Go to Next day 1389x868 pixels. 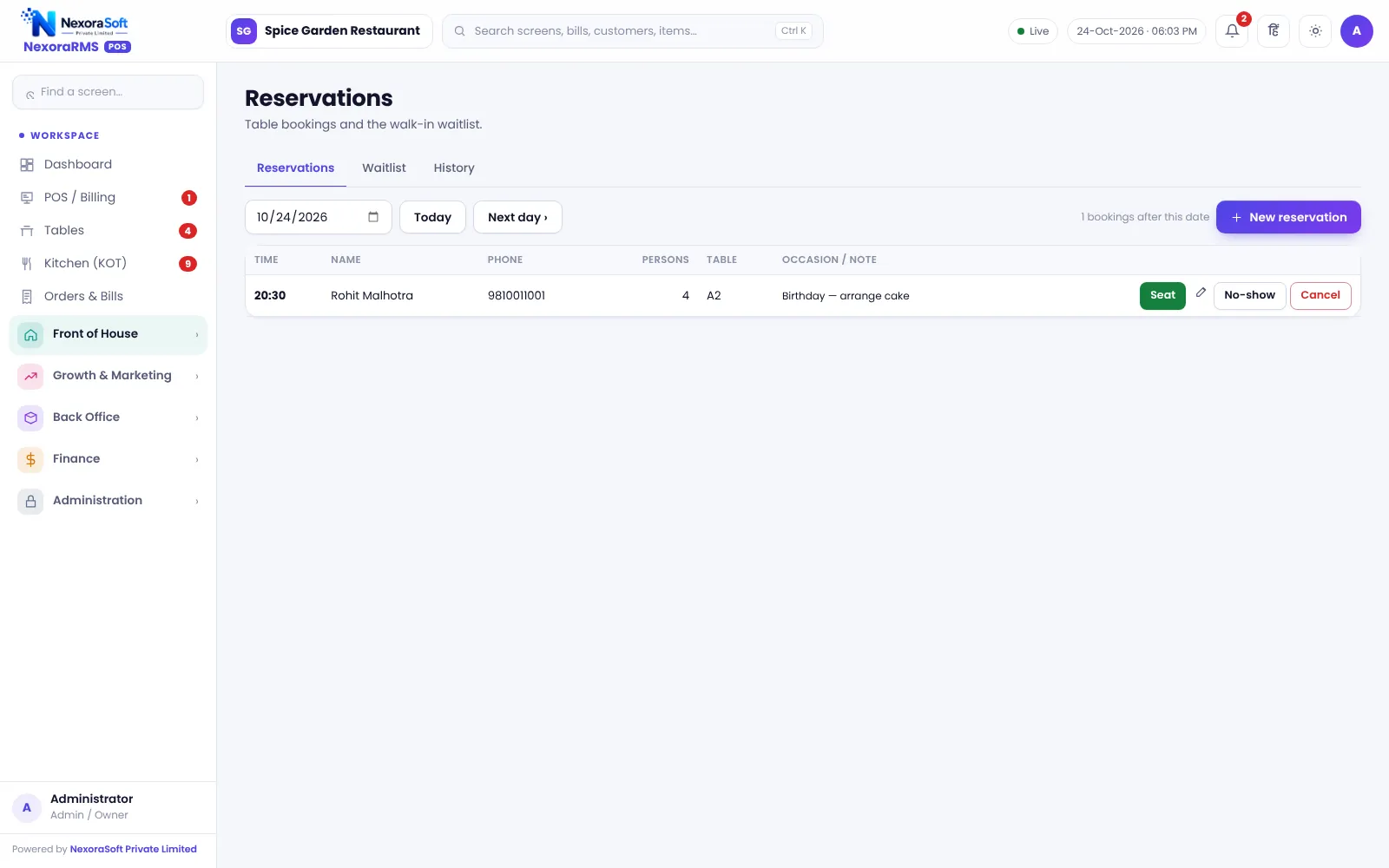[x=517, y=217]
